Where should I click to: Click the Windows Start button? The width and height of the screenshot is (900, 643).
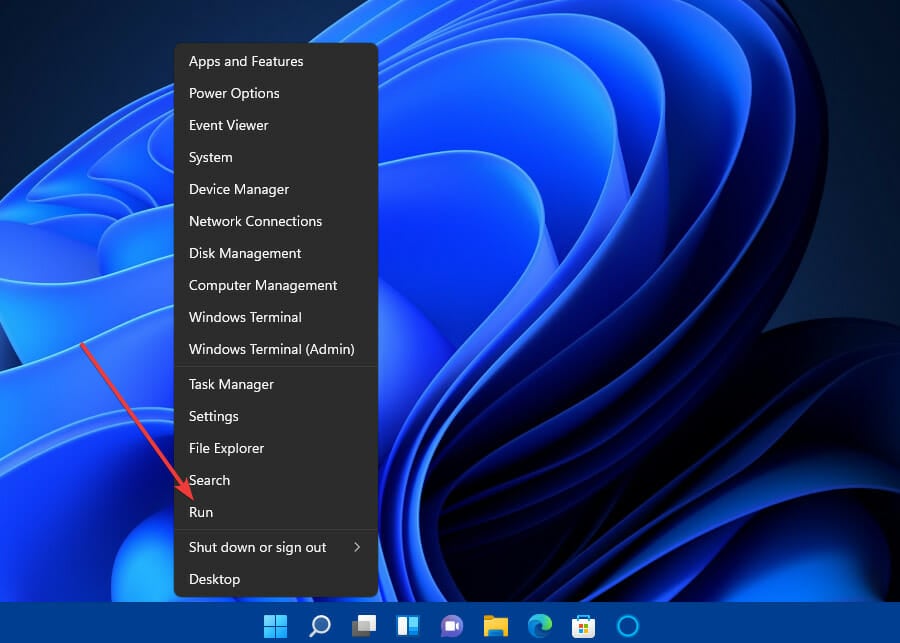[x=275, y=626]
